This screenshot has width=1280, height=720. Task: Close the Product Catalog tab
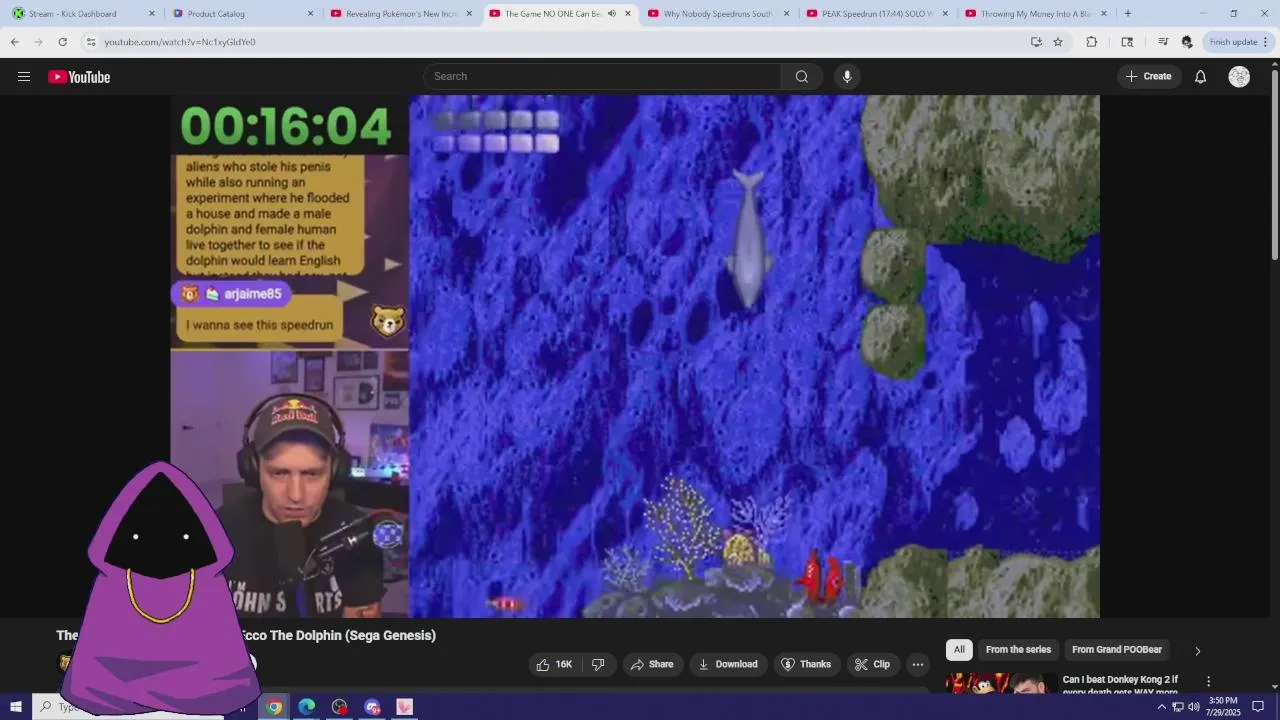click(310, 14)
